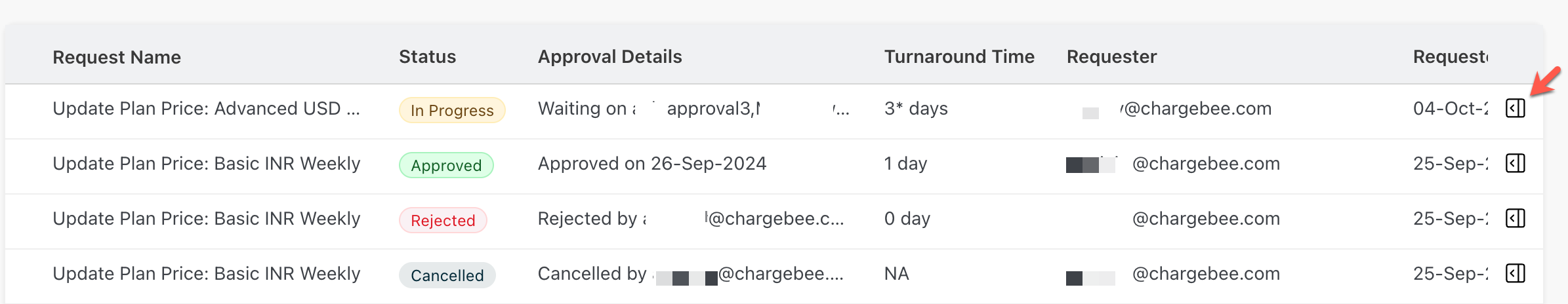Click the "Approved on 26-Sep-2024" approval details
This screenshot has height=304, width=1568.
pyautogui.click(x=651, y=164)
